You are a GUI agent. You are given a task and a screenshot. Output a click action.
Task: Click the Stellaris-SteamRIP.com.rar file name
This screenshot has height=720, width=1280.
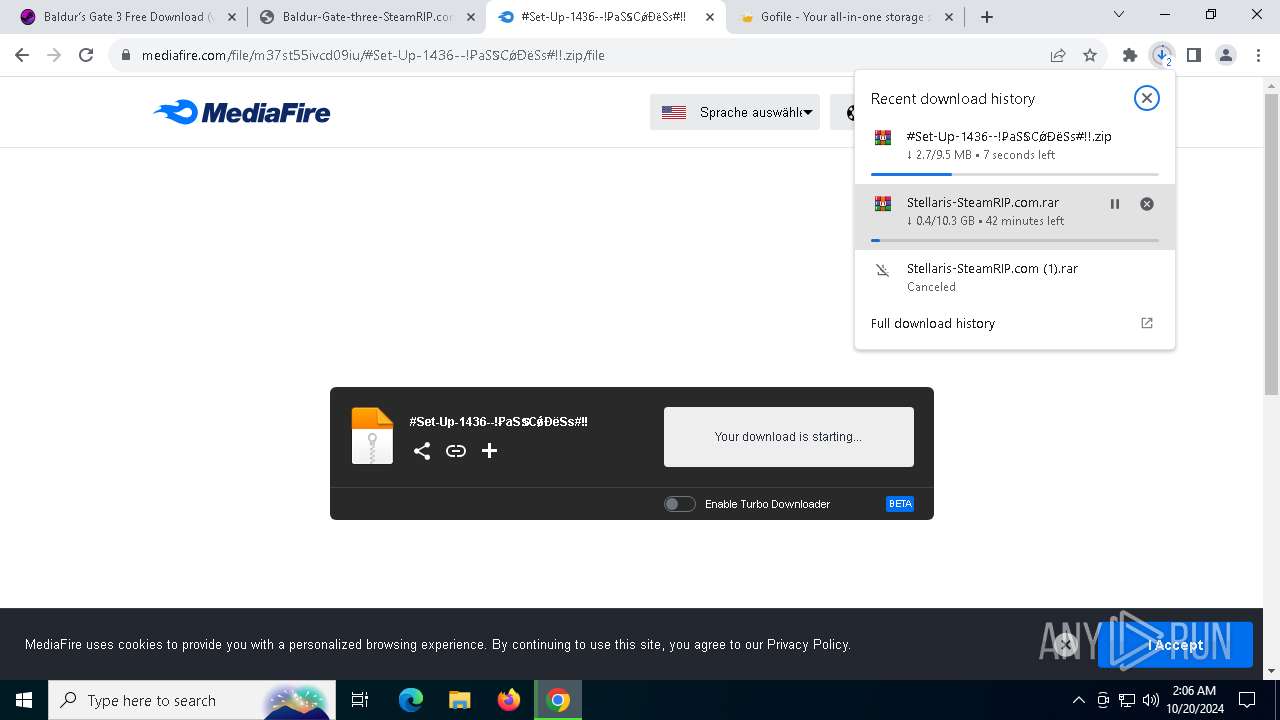click(x=982, y=202)
